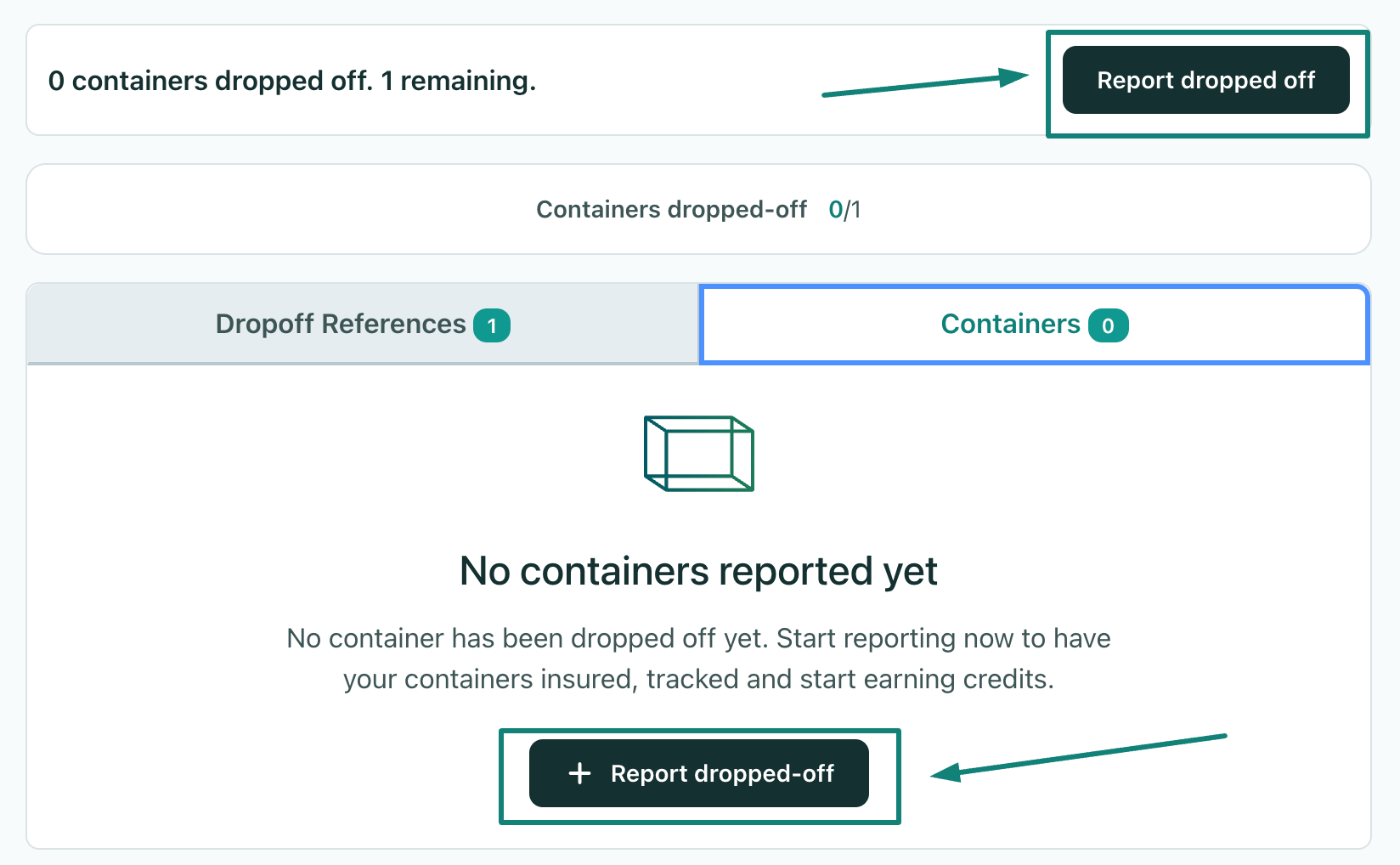Viewport: 1400px width, 865px height.
Task: Click the Containers dropped-off 0/1 counter
Action: coord(844,210)
